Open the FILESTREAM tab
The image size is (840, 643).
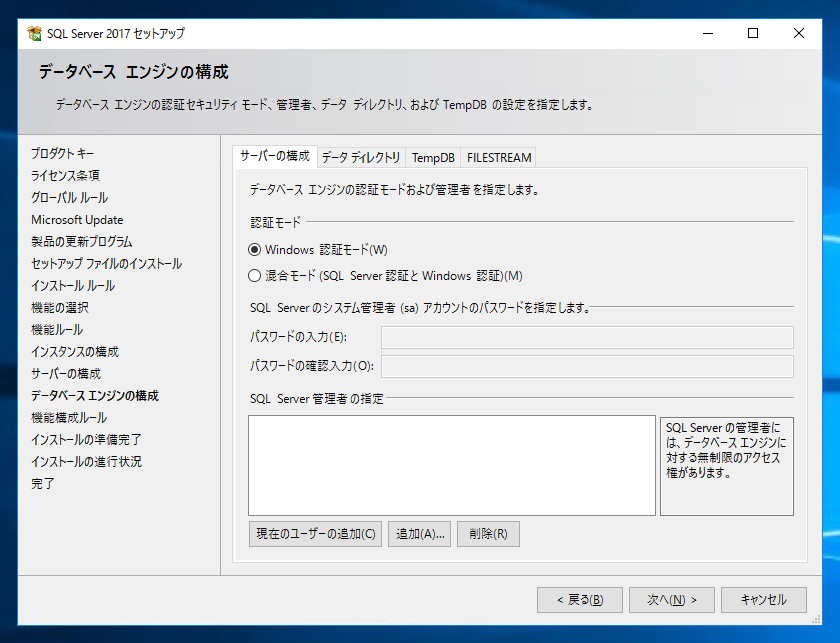pos(499,158)
